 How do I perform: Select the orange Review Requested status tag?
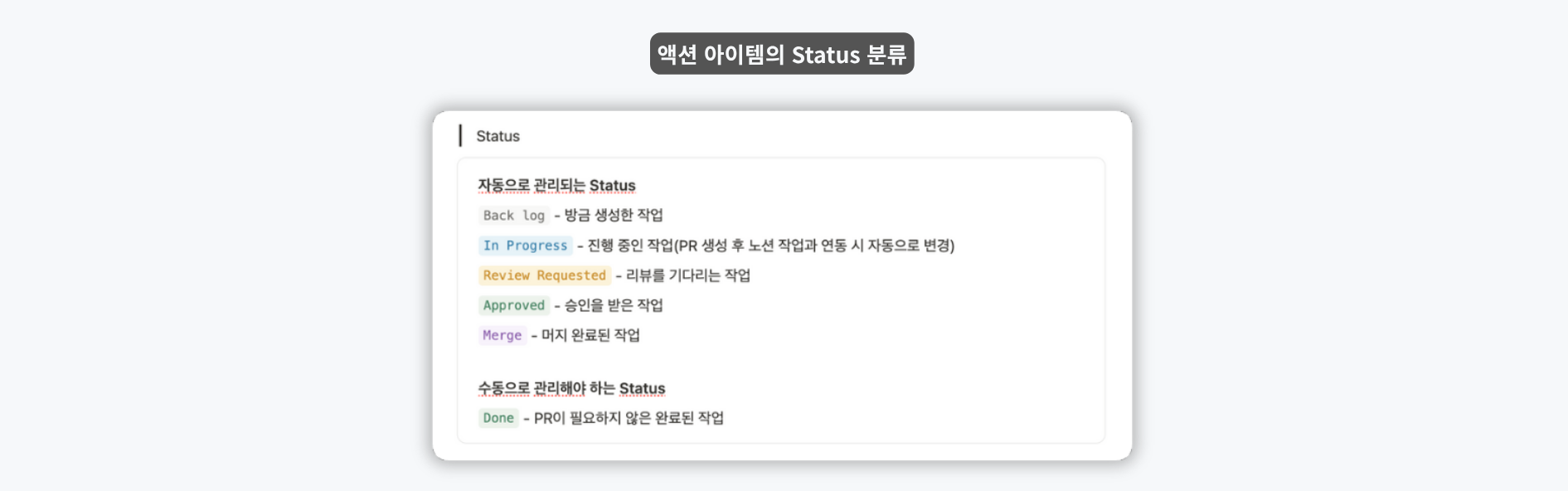click(x=544, y=275)
